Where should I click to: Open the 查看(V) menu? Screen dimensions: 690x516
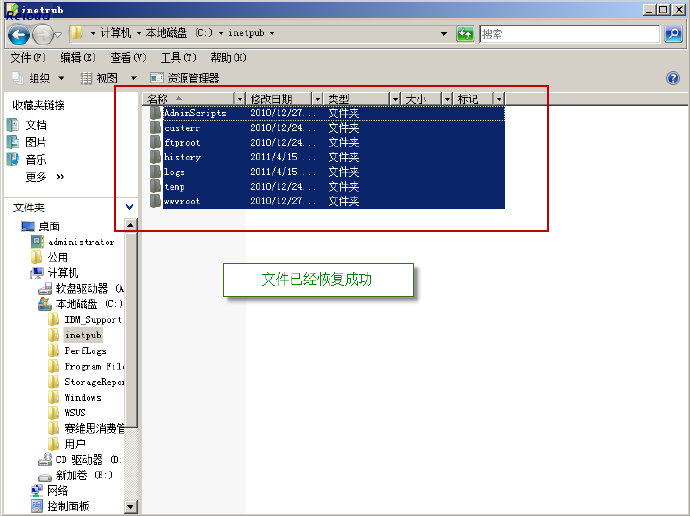pos(128,58)
